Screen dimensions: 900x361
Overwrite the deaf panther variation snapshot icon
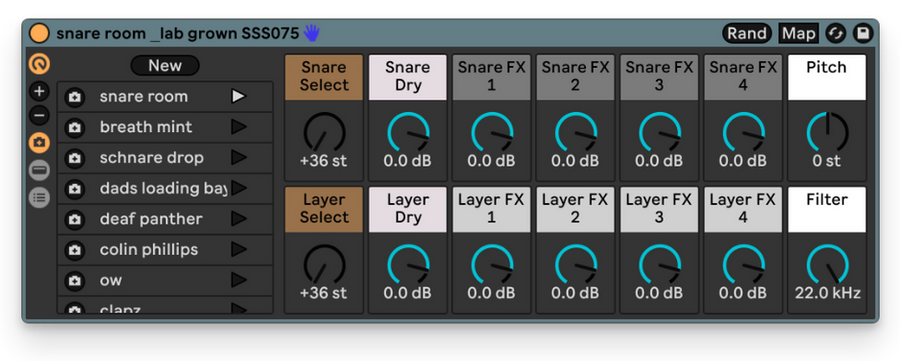[74, 219]
